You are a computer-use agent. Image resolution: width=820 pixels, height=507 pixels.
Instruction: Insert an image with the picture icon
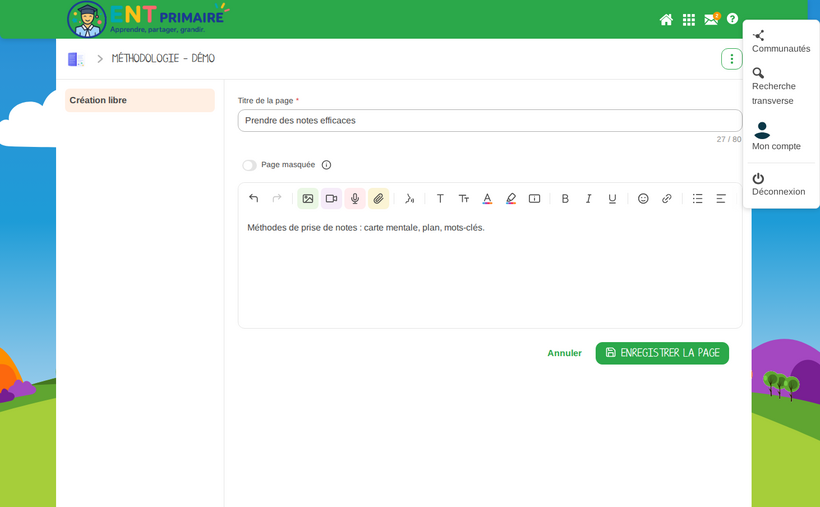click(308, 198)
